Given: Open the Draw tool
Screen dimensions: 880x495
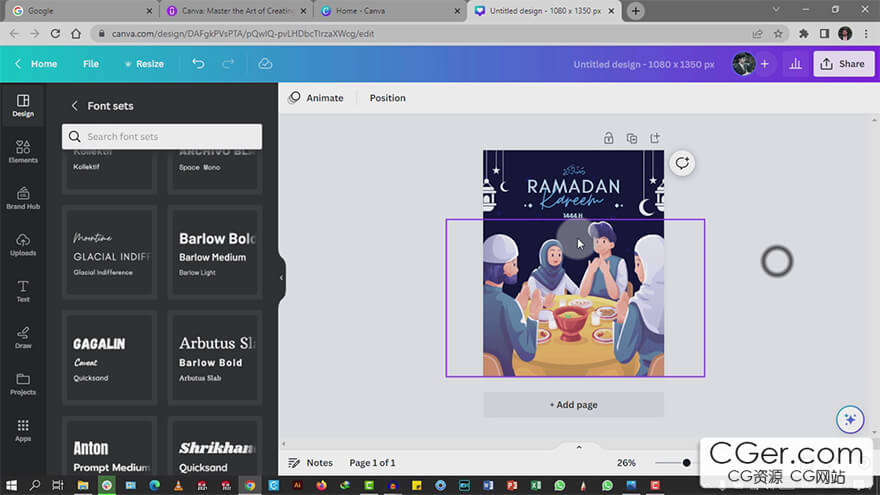Looking at the screenshot, I should pyautogui.click(x=23, y=337).
